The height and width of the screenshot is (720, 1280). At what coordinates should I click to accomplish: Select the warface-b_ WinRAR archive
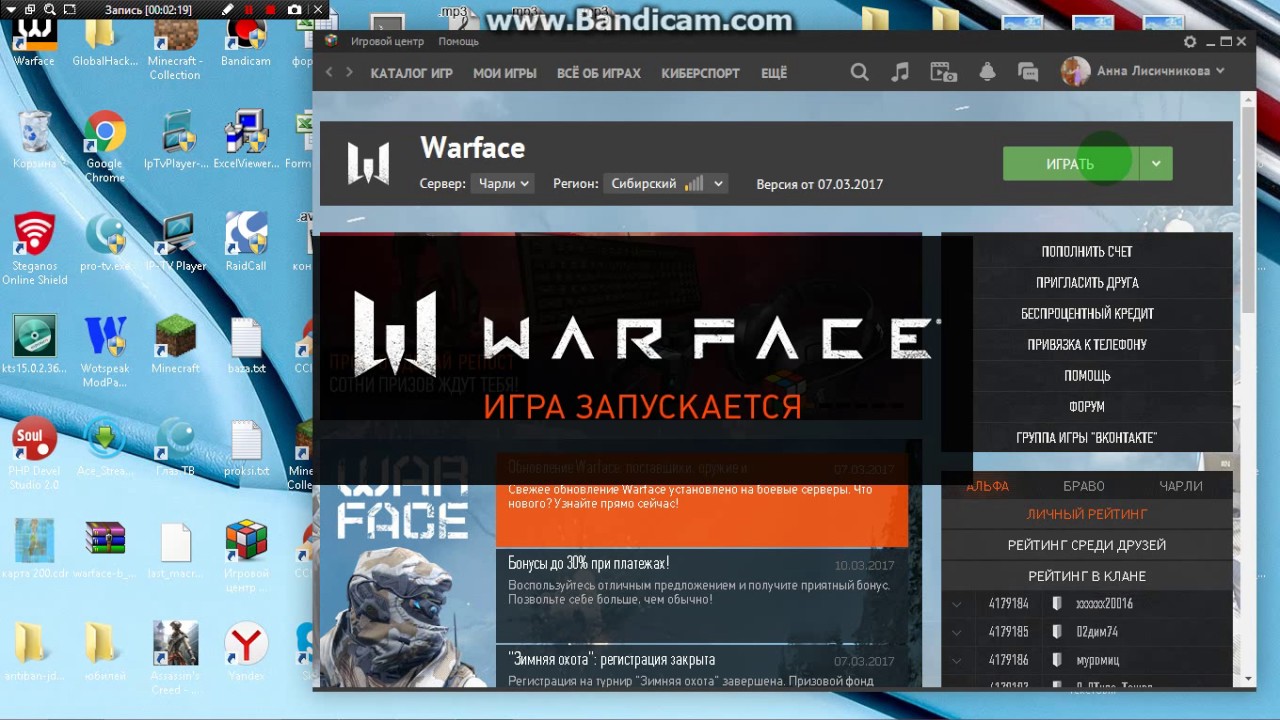[x=104, y=550]
